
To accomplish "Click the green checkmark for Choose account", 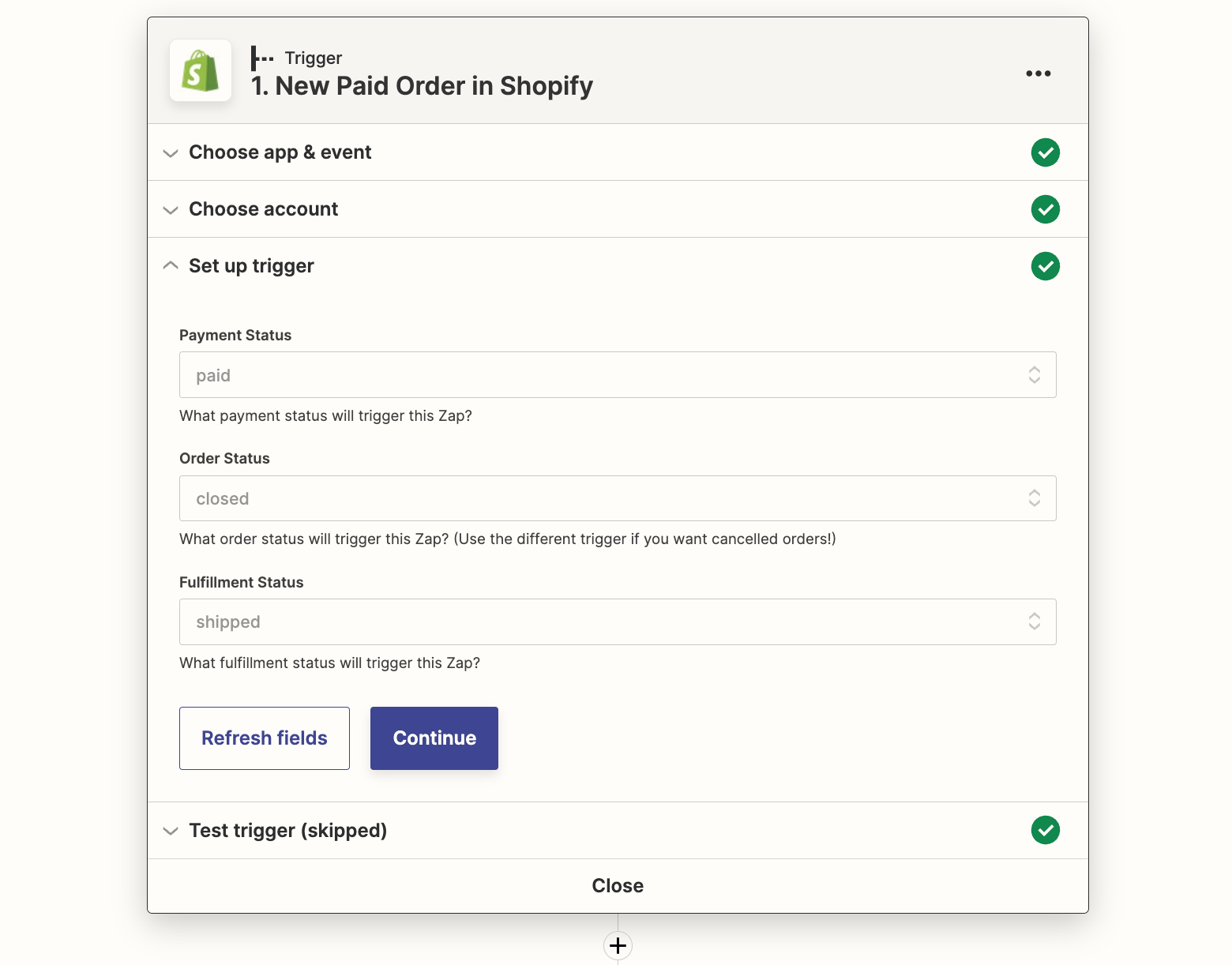I will 1045,209.
